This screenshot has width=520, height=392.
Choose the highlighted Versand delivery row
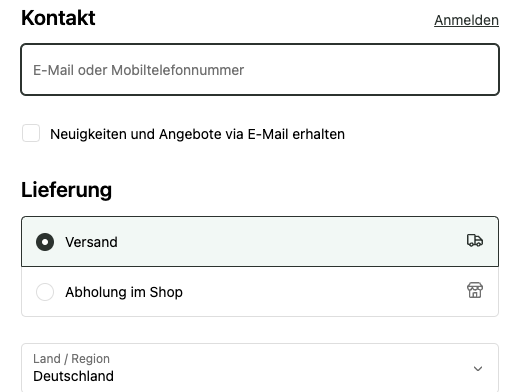[260, 242]
